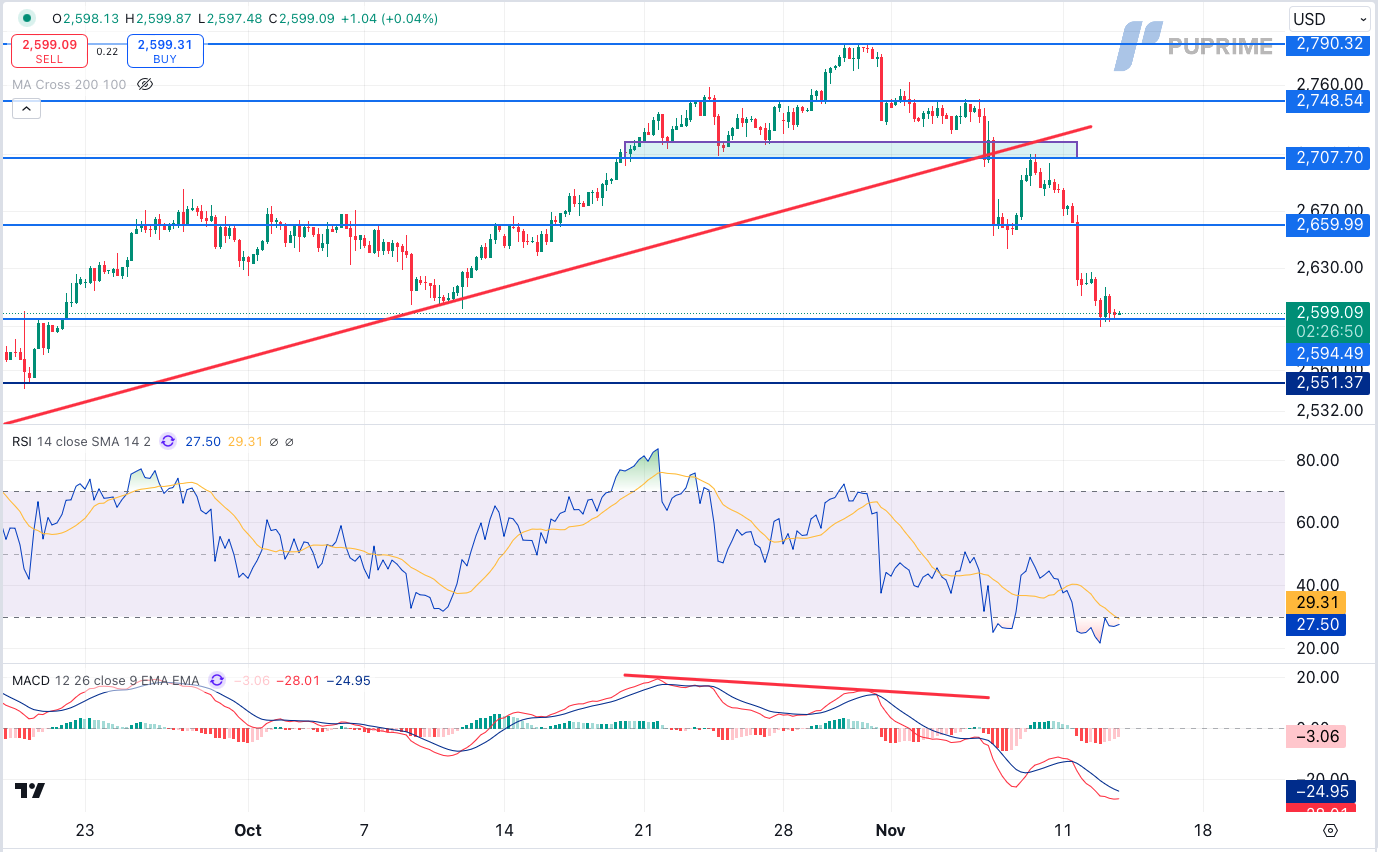Click the spread value 0.22
This screenshot has width=1378, height=852.
pyautogui.click(x=108, y=52)
